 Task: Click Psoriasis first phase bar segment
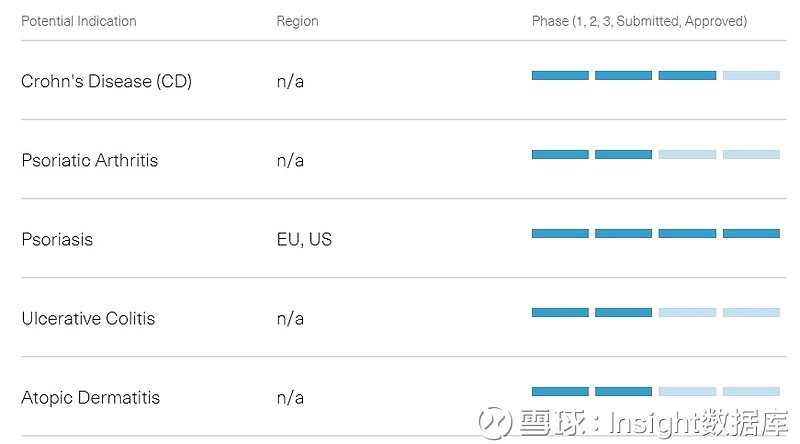(x=560, y=234)
